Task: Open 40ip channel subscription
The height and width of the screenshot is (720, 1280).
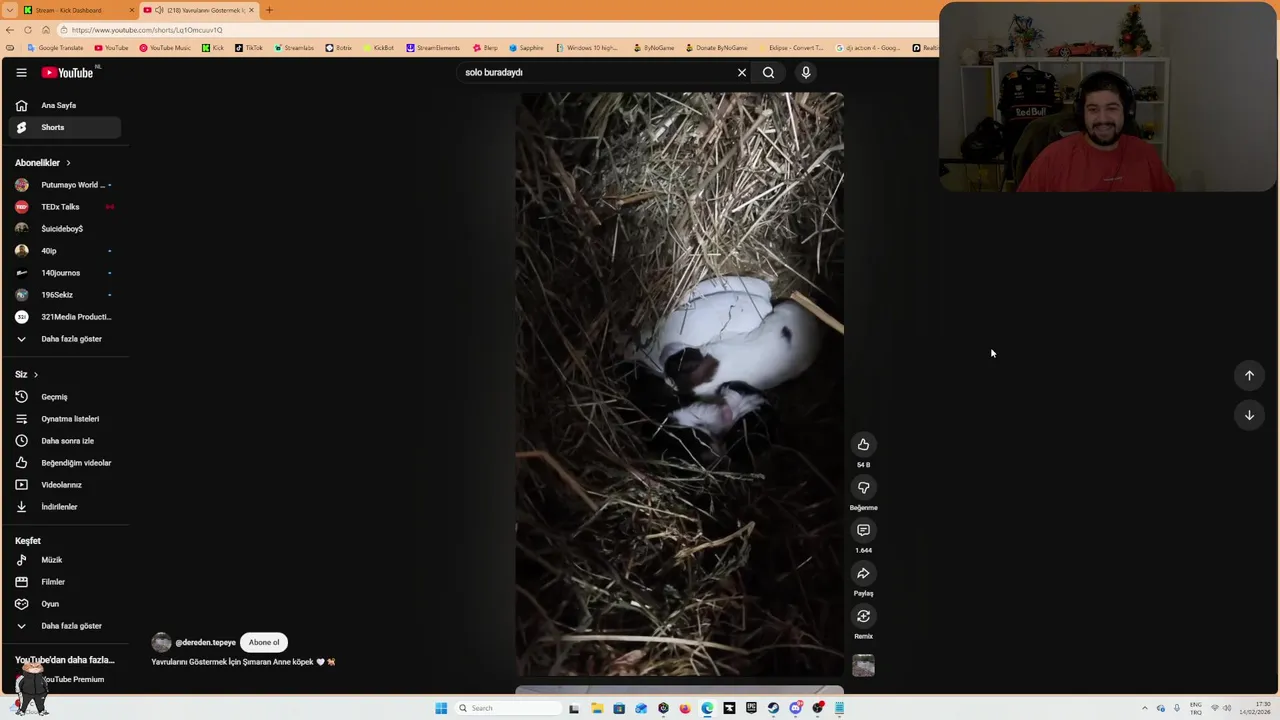Action: [64, 251]
